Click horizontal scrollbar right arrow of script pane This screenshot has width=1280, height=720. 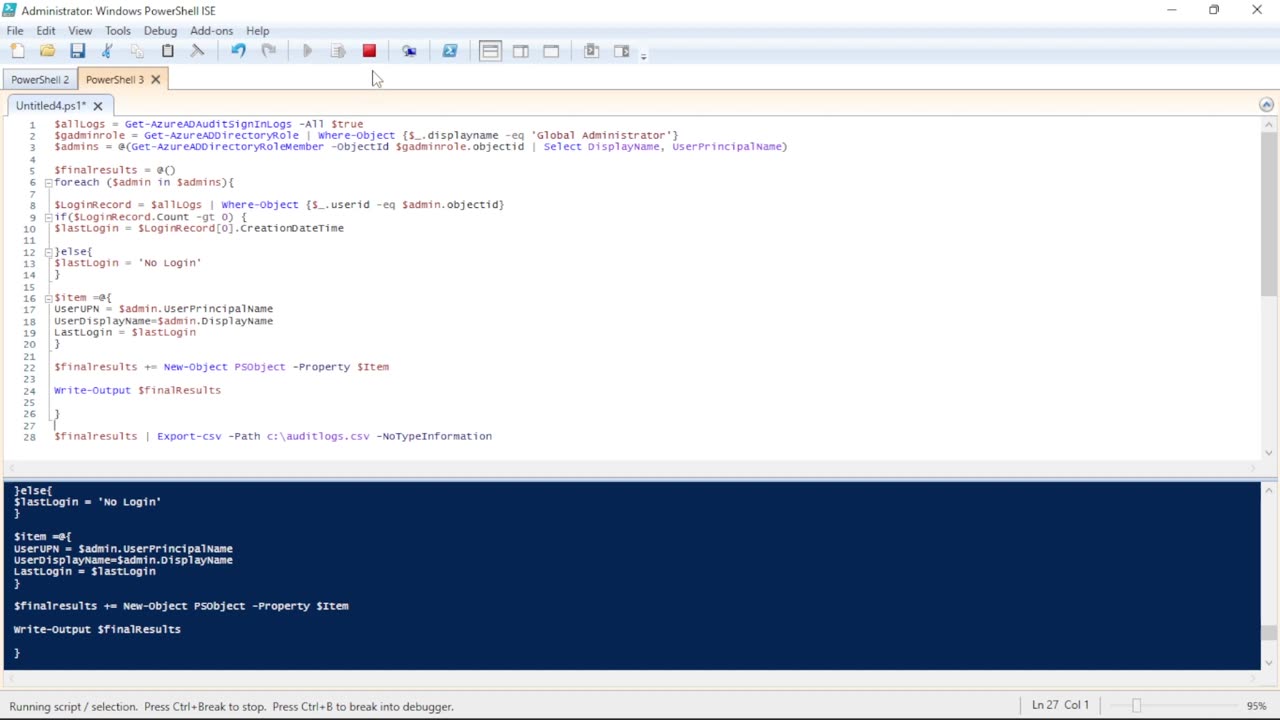pyautogui.click(x=1254, y=468)
